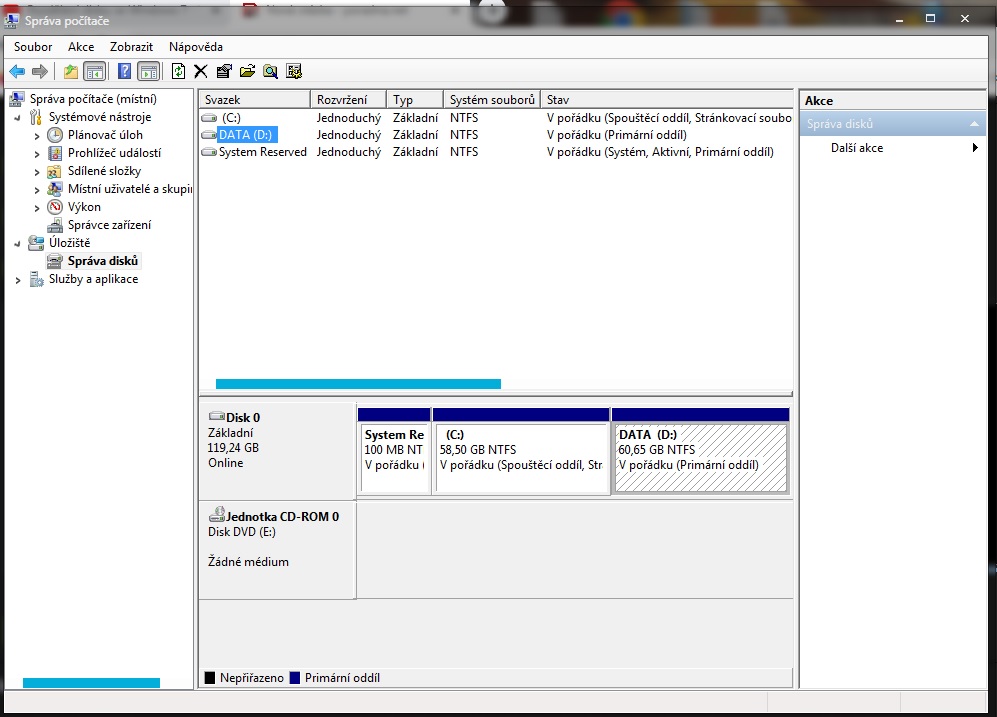Maximize the Správa počítače window

click(930, 18)
